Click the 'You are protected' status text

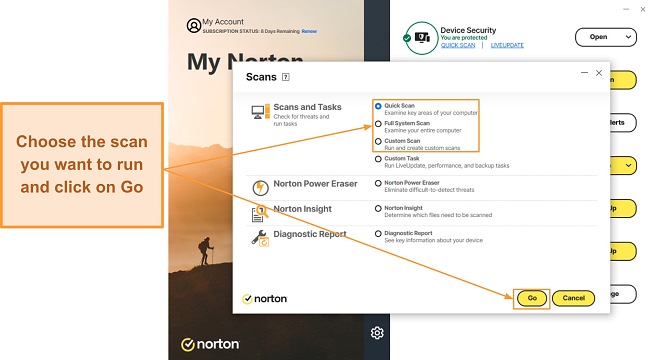pyautogui.click(x=464, y=37)
